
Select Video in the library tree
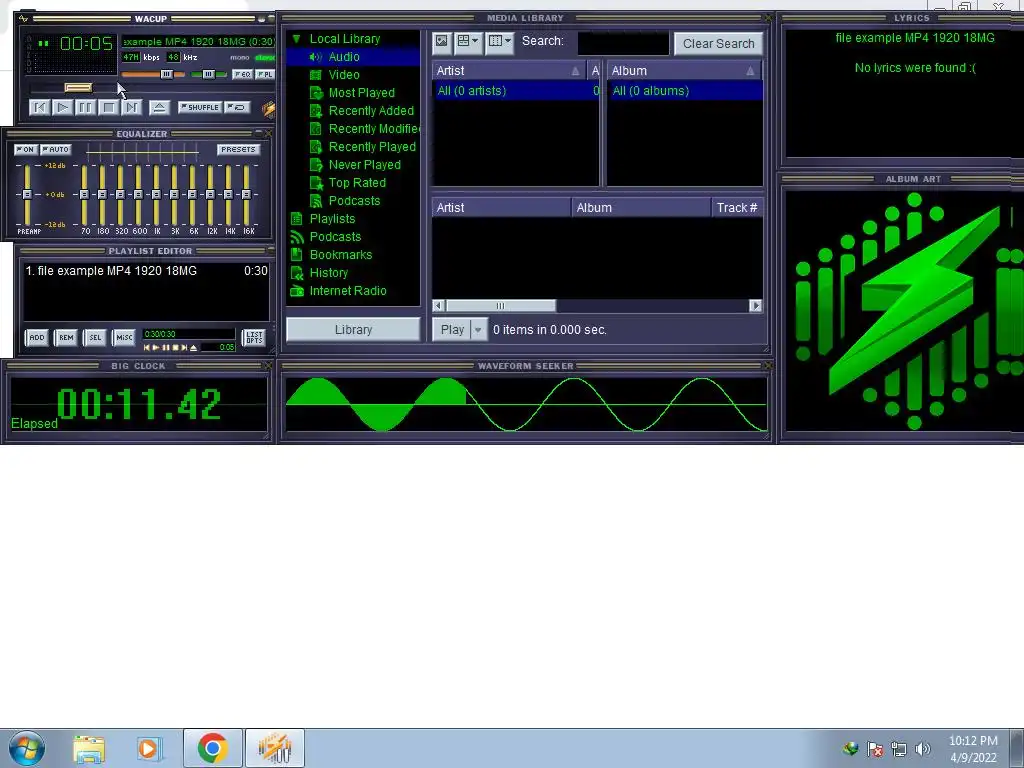pyautogui.click(x=344, y=75)
